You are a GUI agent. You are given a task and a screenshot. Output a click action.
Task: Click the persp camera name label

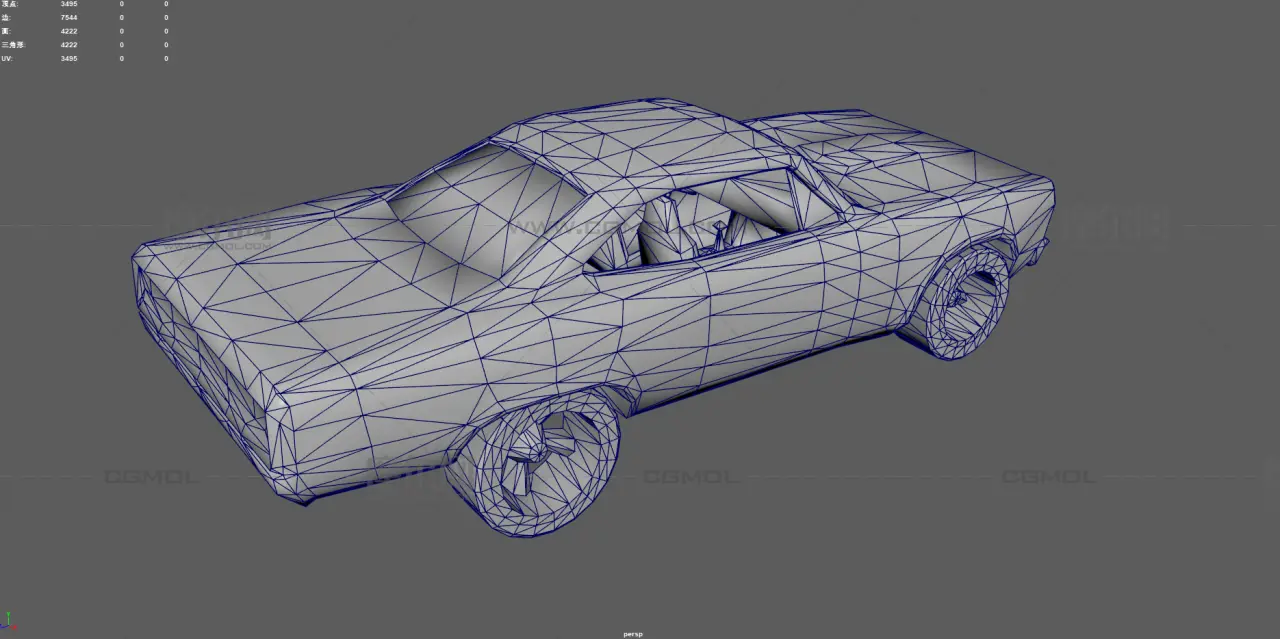(x=632, y=633)
